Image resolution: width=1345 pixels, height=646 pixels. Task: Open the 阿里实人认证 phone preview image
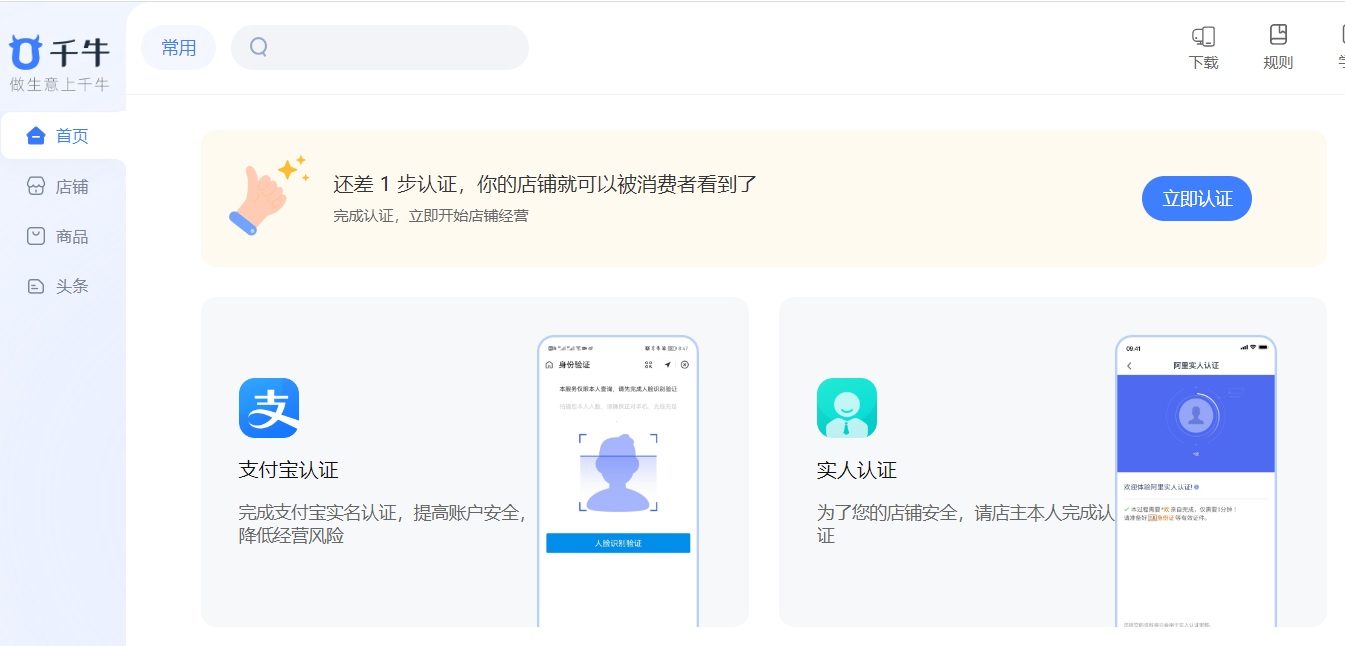[1196, 480]
